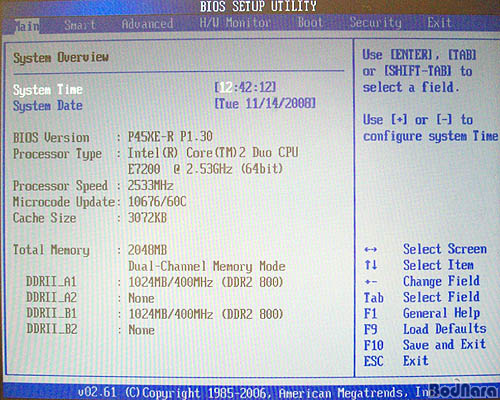
Task: Click the F10 key label
Action: tap(373, 345)
